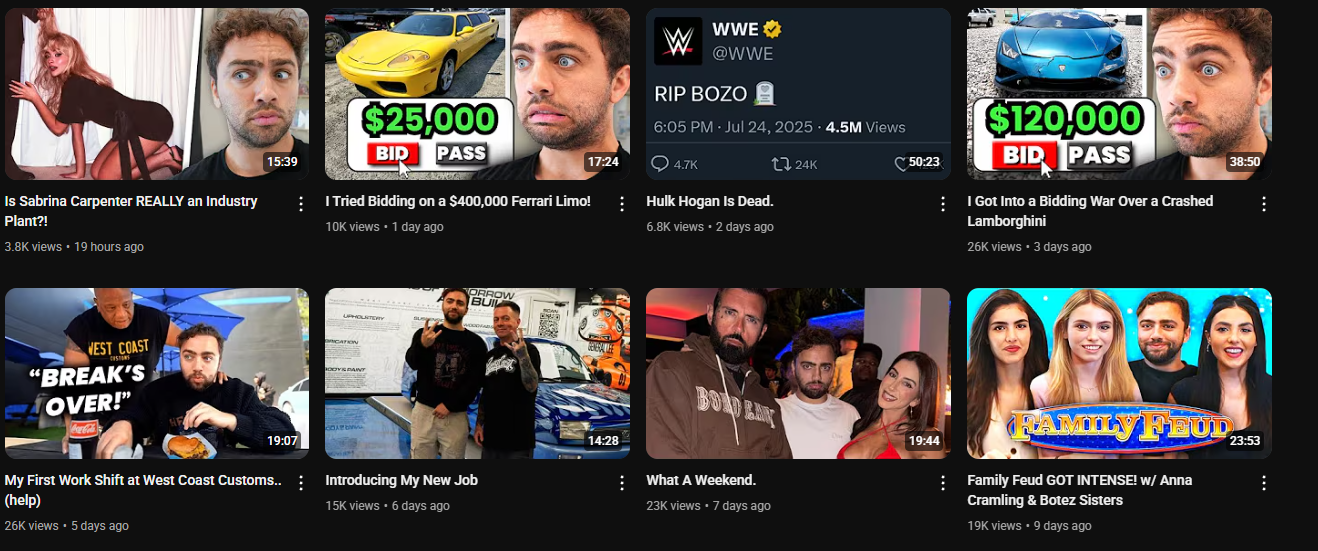Open options menu for What A Weekend video

click(943, 483)
